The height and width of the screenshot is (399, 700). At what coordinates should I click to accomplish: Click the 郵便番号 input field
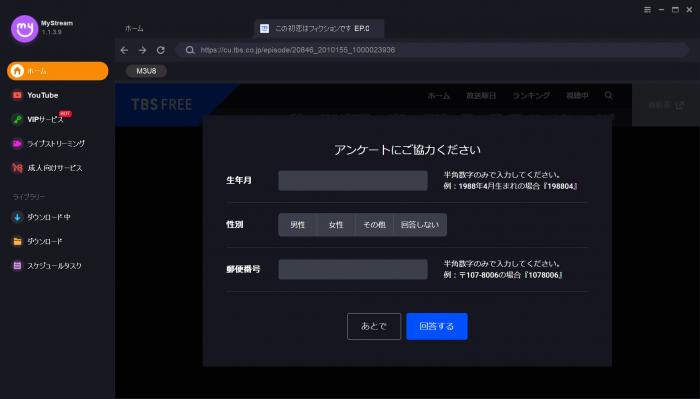353,270
